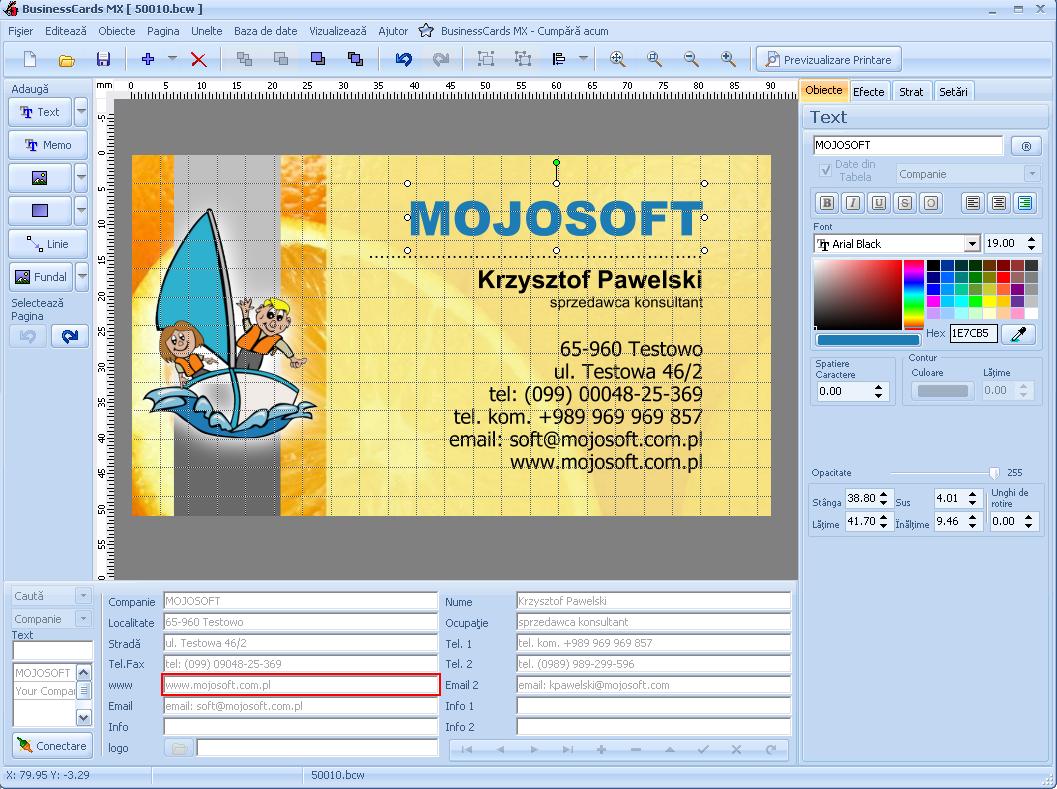Click the first magnifier zoom icon
Image resolution: width=1057 pixels, height=789 pixels.
pos(617,59)
